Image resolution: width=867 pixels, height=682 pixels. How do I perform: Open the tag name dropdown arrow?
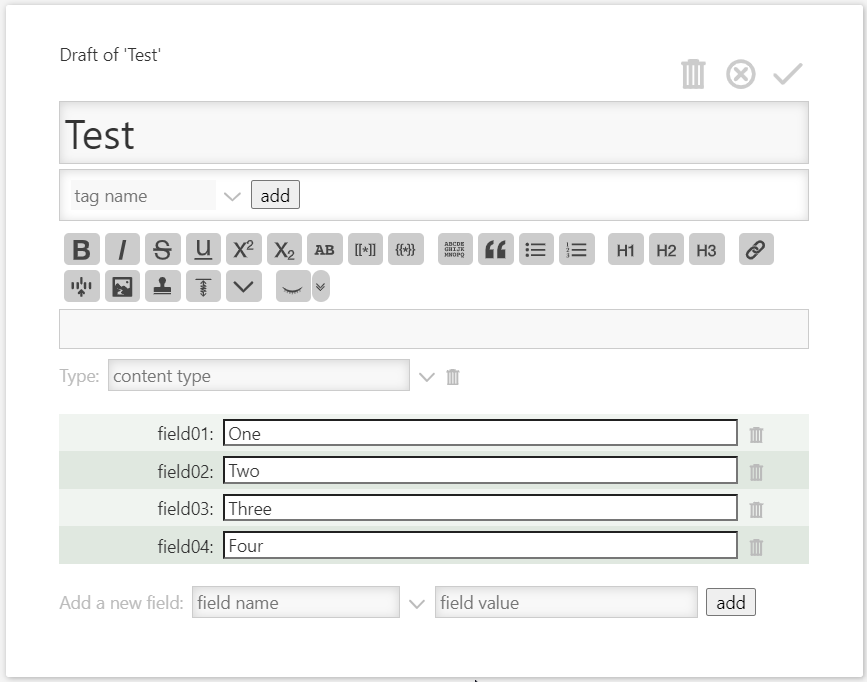(232, 196)
